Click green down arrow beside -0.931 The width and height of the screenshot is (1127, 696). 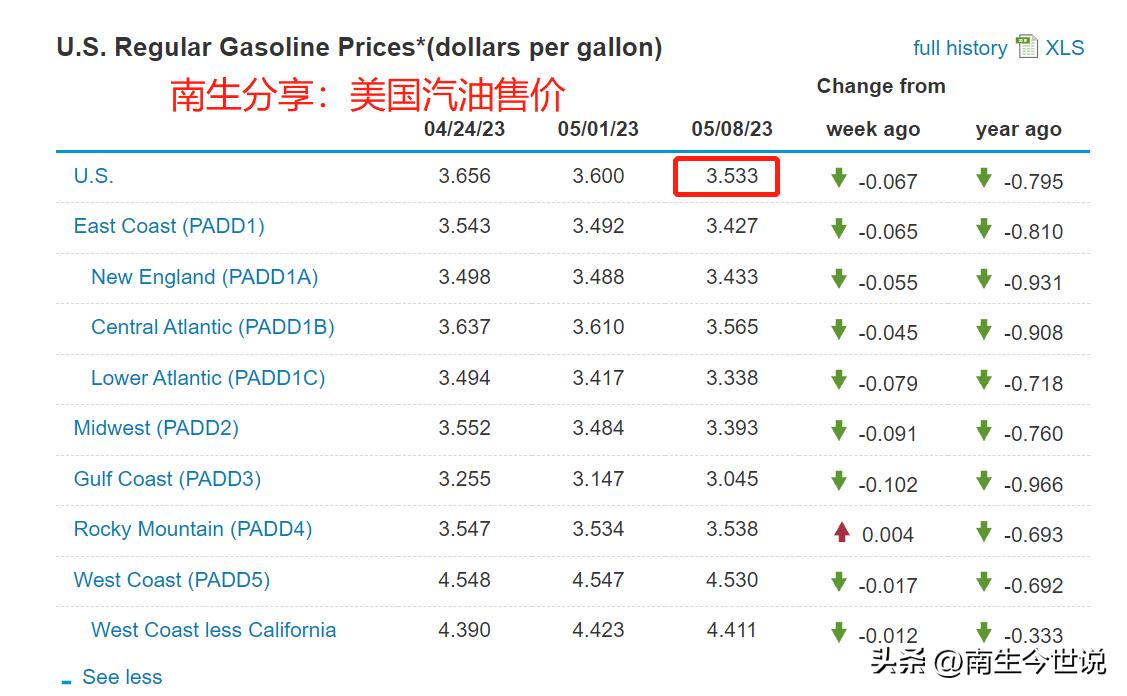click(x=984, y=279)
